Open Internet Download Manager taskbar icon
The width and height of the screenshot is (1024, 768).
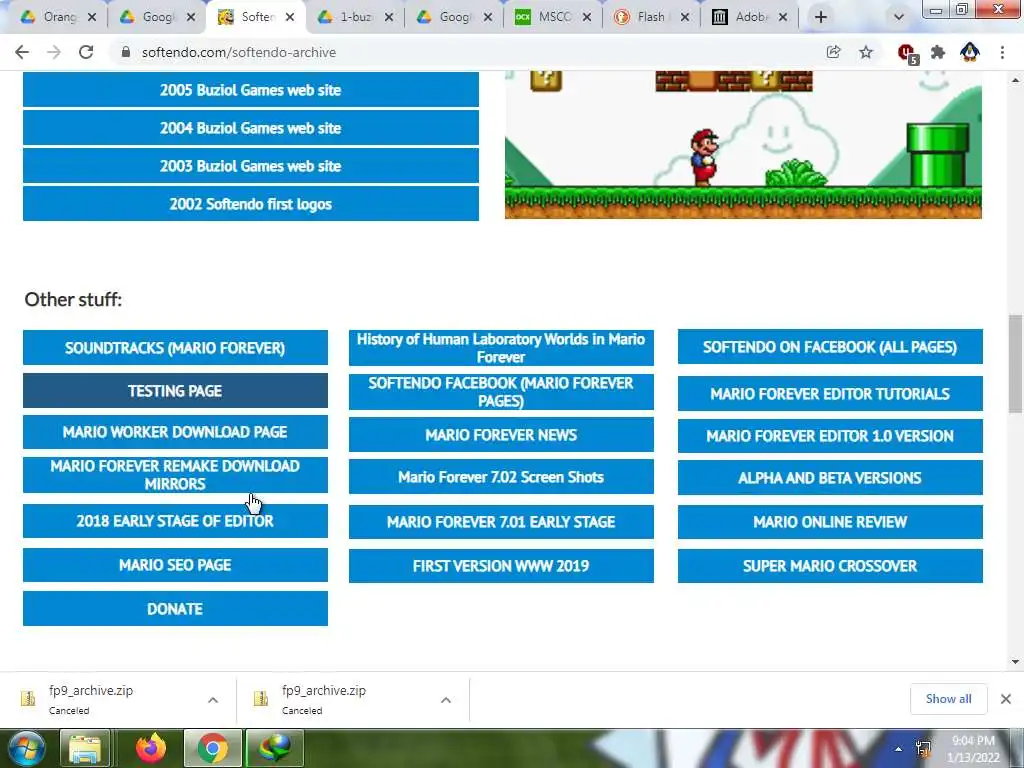tap(274, 748)
